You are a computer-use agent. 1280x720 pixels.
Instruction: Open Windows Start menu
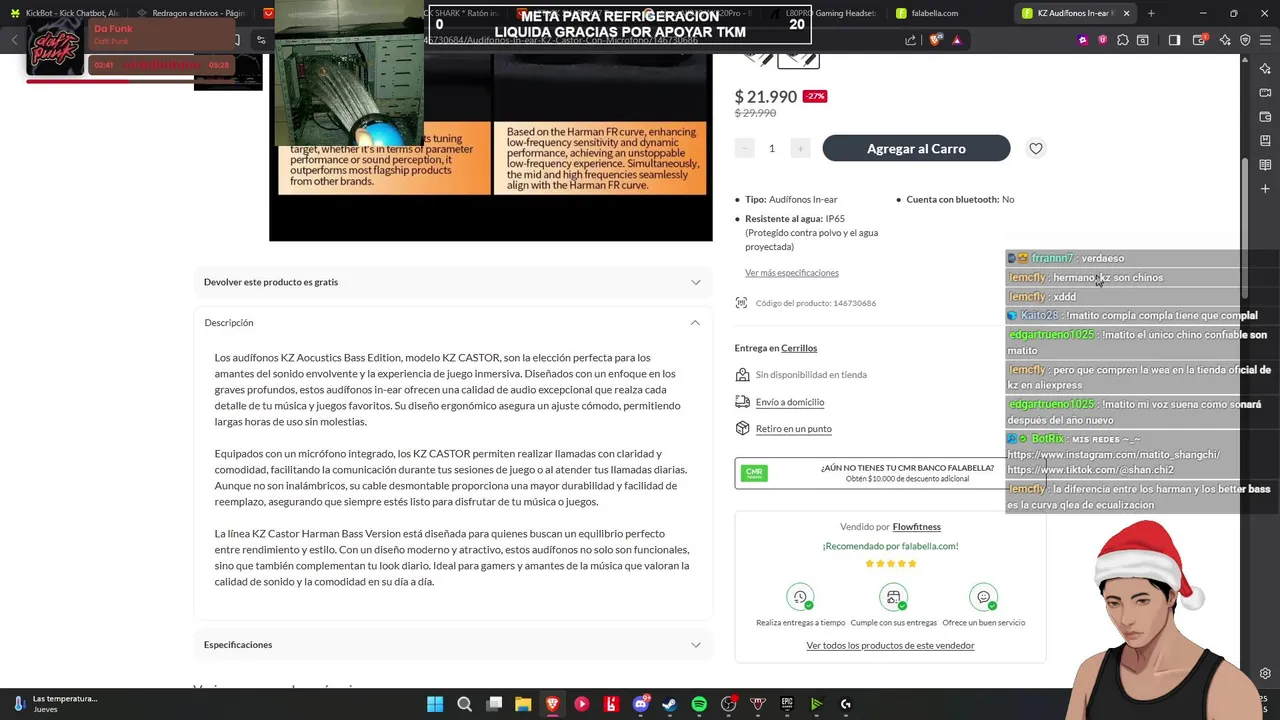(435, 704)
